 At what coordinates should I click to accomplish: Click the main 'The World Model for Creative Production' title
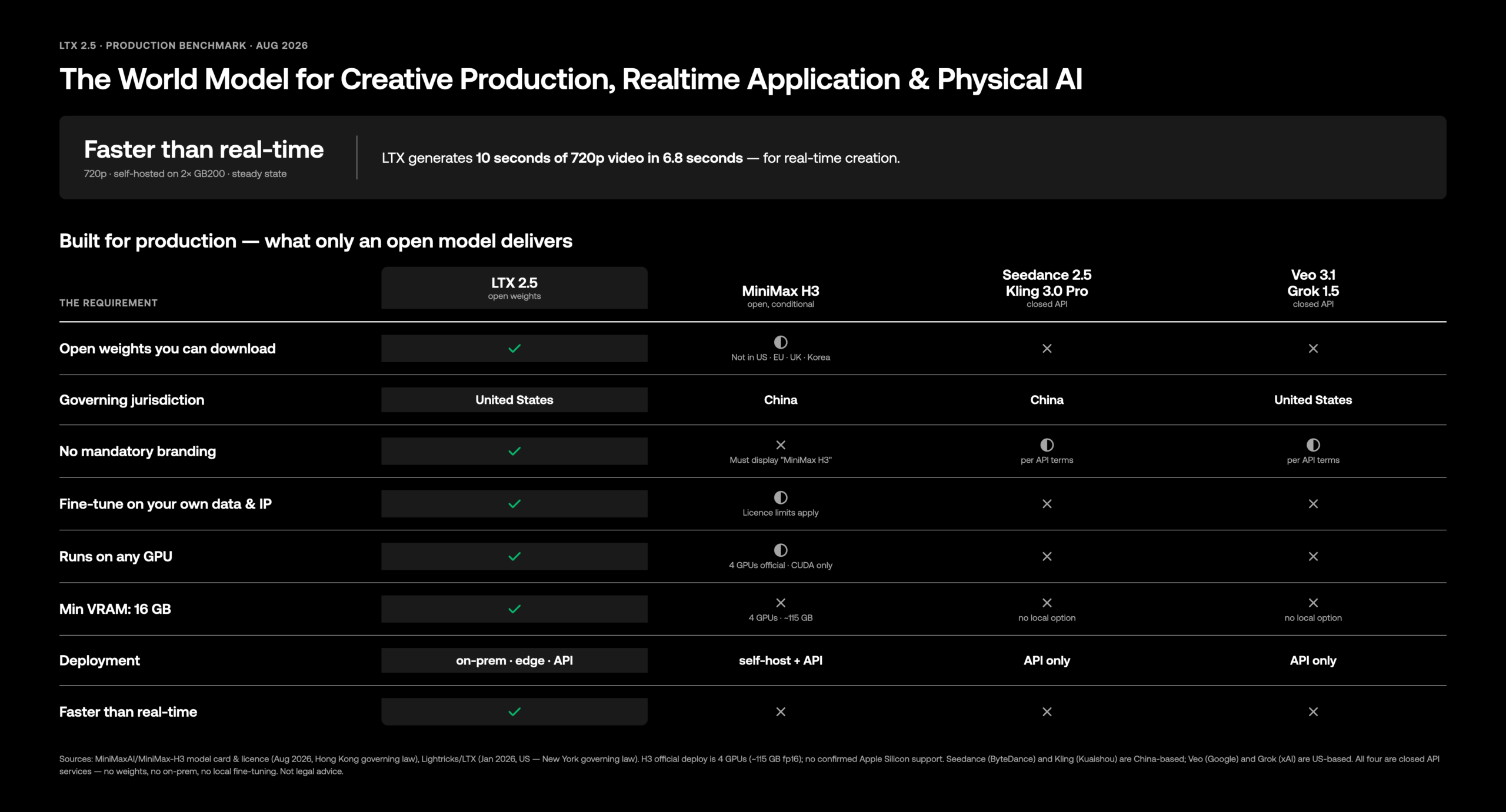[x=571, y=79]
